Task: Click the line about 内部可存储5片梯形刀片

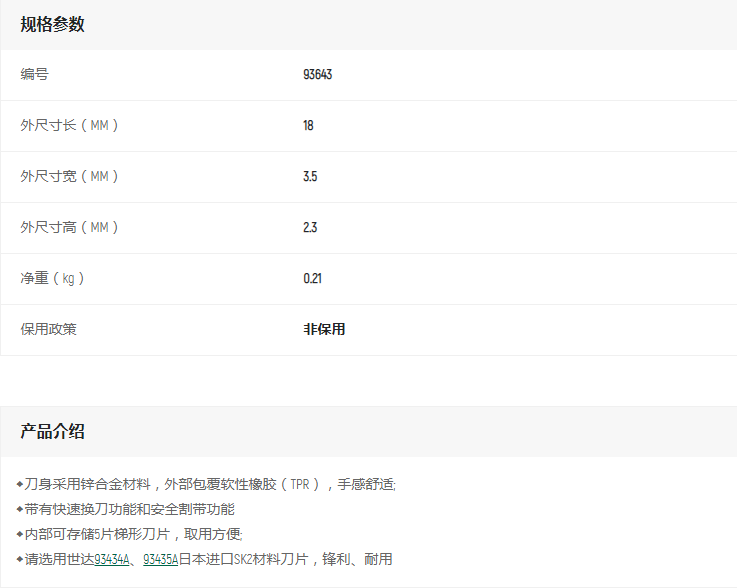Action: tap(129, 534)
